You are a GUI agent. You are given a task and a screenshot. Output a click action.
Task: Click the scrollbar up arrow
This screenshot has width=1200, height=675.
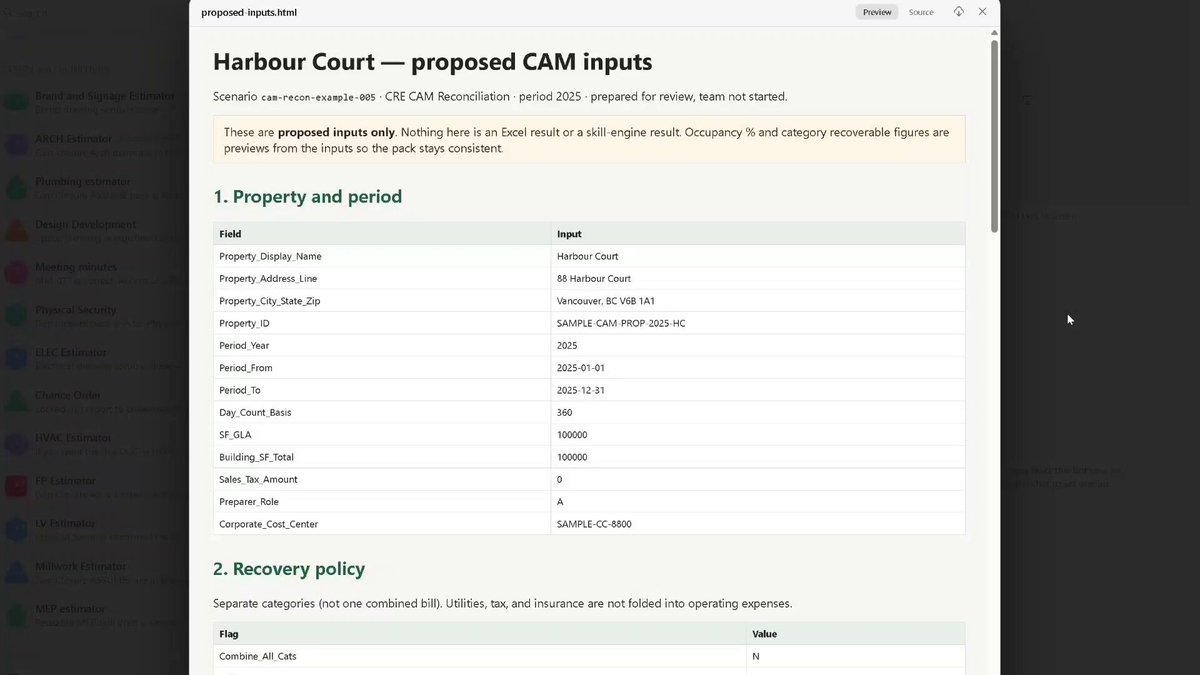pos(994,33)
